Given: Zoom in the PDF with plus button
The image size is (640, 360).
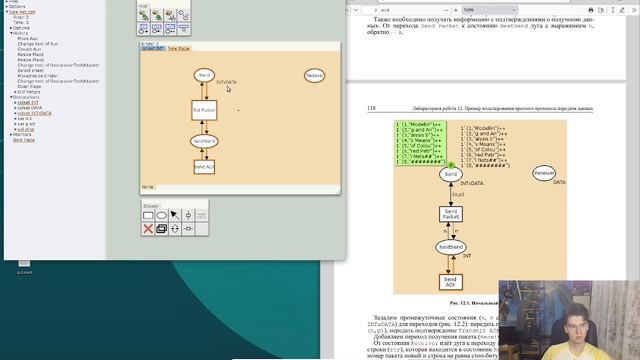Looking at the screenshot, I should coord(456,10).
